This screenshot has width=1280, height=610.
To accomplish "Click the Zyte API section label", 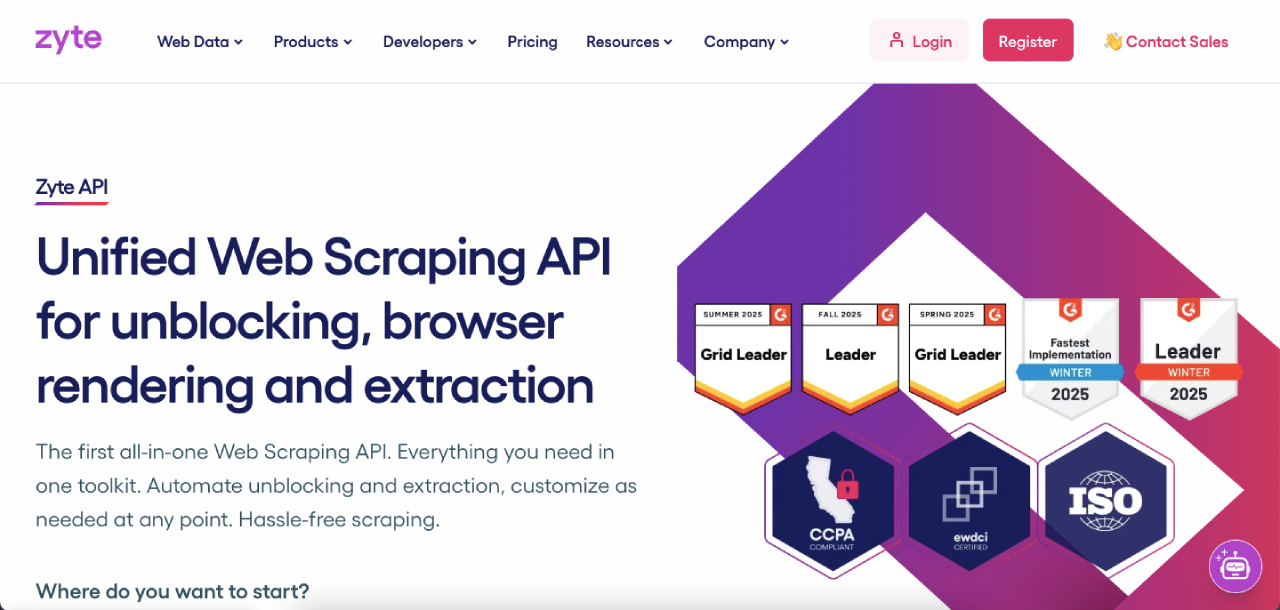I will (x=71, y=187).
